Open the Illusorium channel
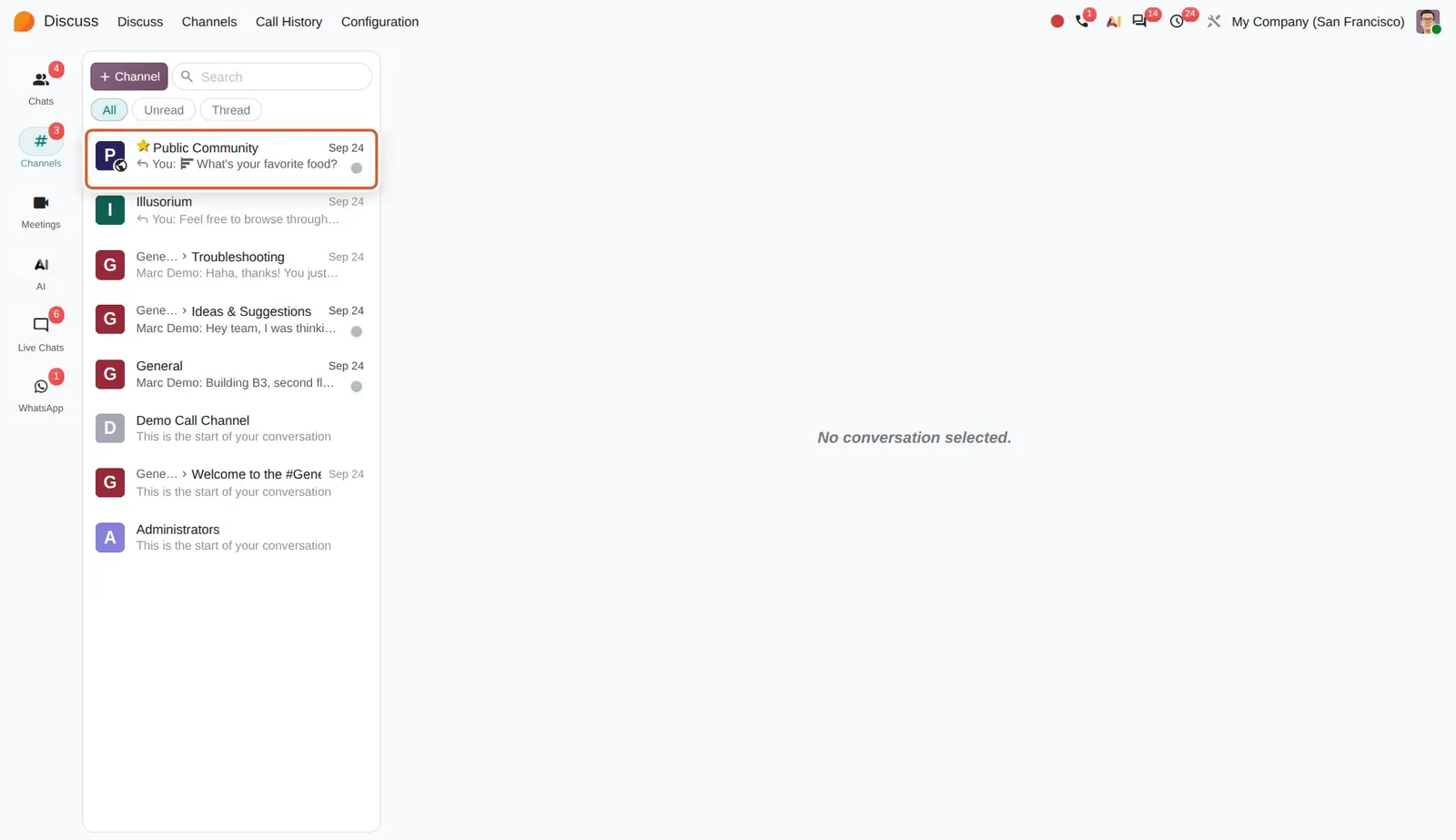Viewport: 1456px width, 840px height. (x=231, y=210)
